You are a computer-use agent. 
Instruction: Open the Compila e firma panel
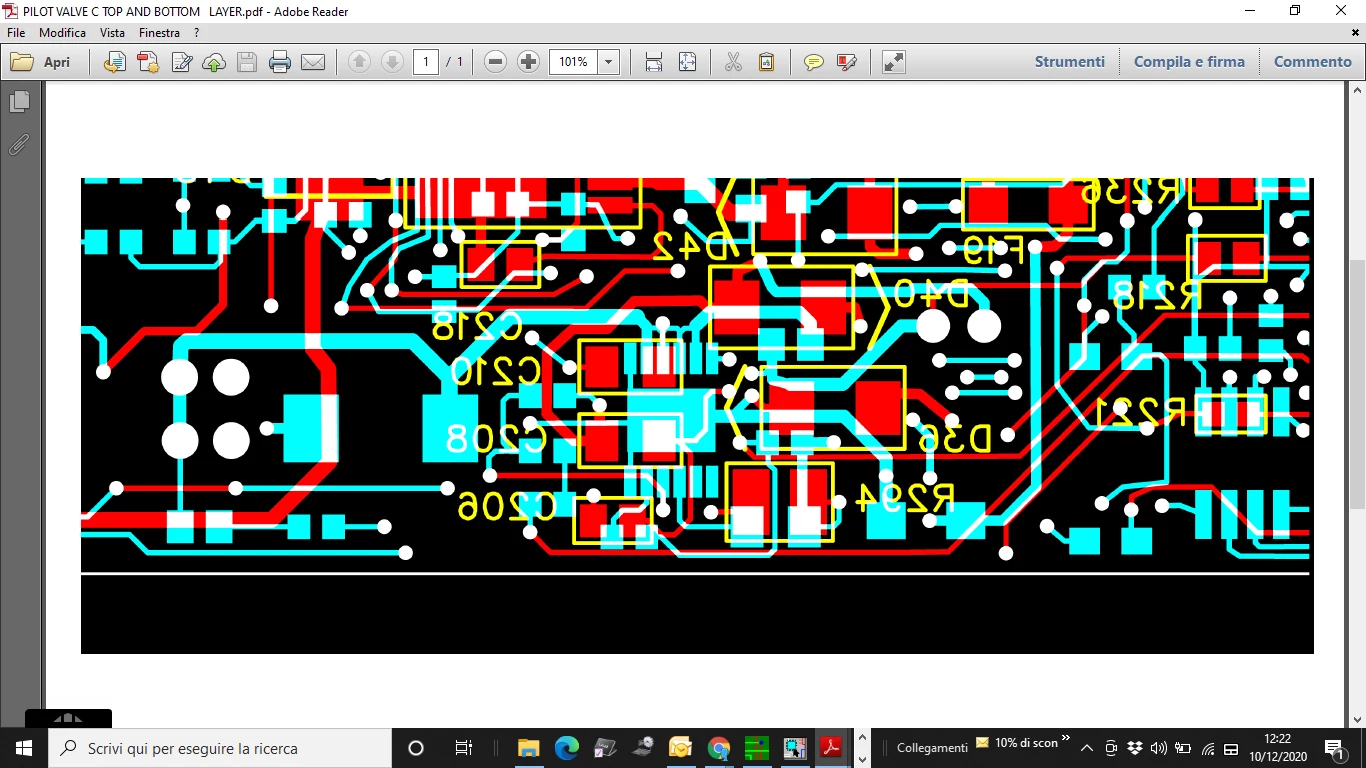click(x=1189, y=62)
